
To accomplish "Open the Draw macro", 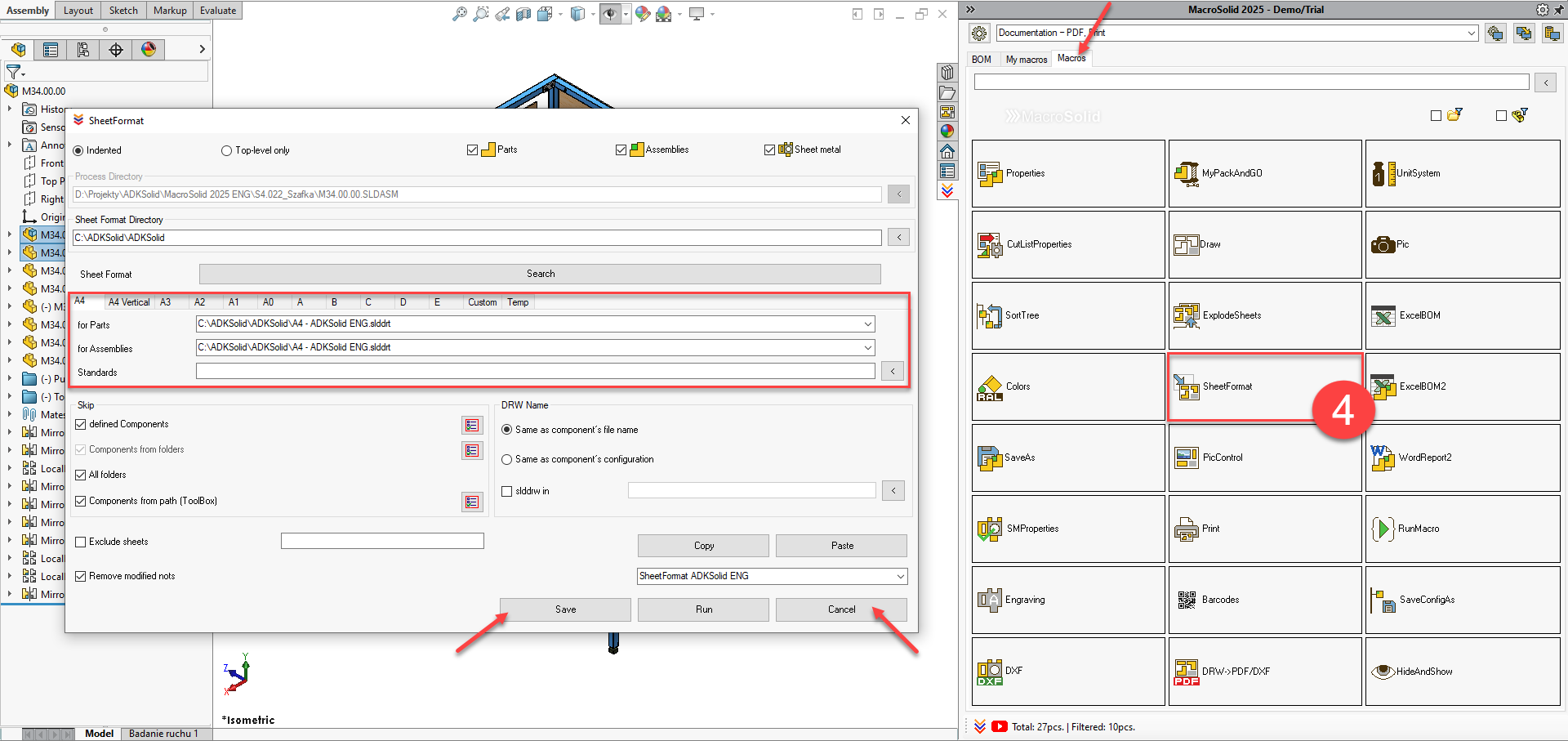I will [x=1264, y=244].
